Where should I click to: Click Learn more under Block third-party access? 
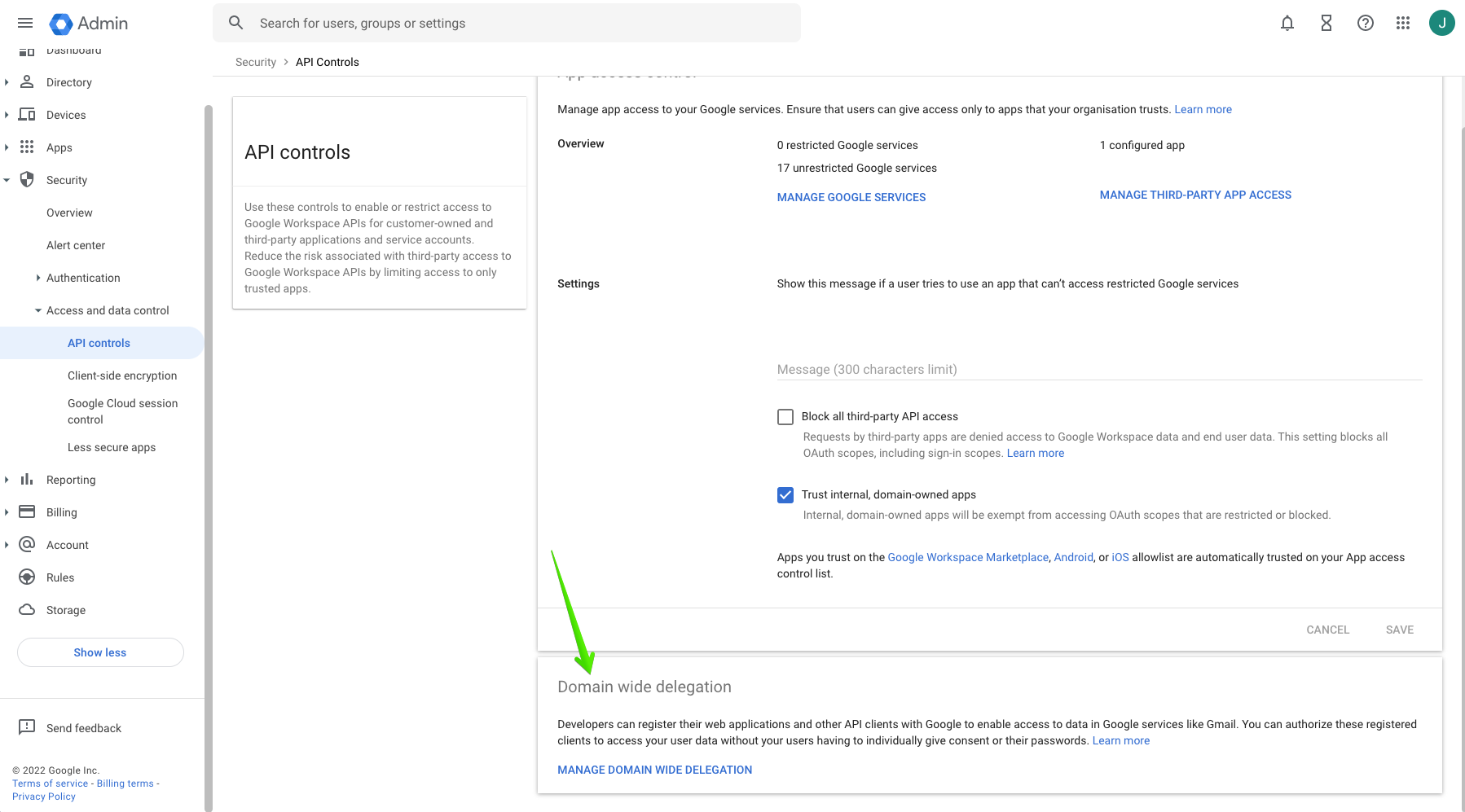(x=1036, y=453)
